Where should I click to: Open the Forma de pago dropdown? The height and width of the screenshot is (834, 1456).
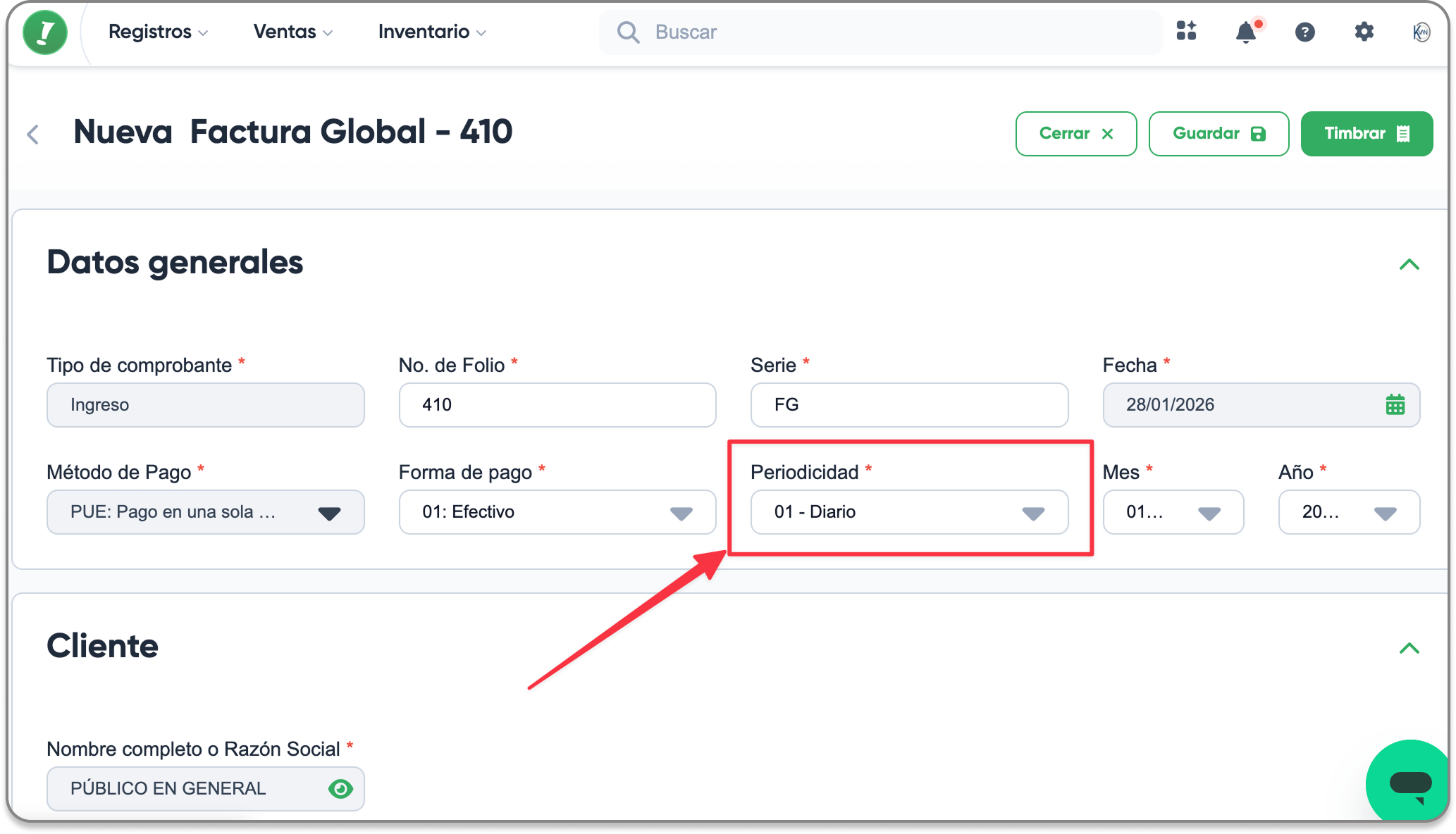click(557, 512)
